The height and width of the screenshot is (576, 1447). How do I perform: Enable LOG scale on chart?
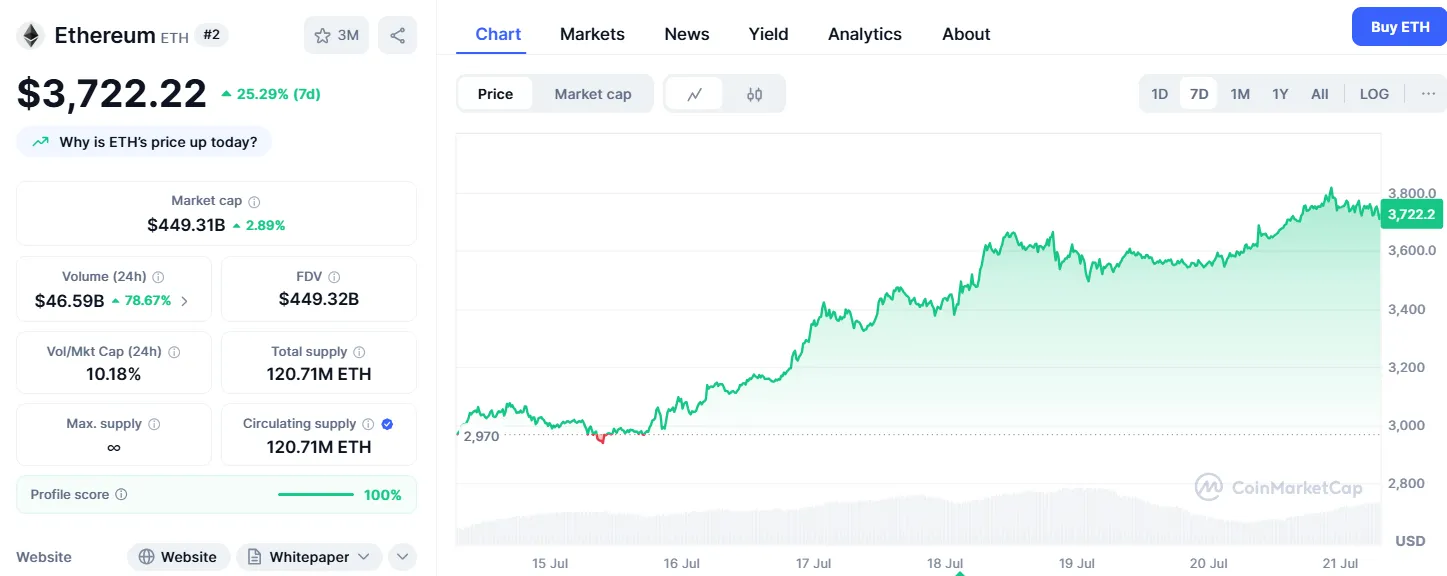click(x=1374, y=94)
